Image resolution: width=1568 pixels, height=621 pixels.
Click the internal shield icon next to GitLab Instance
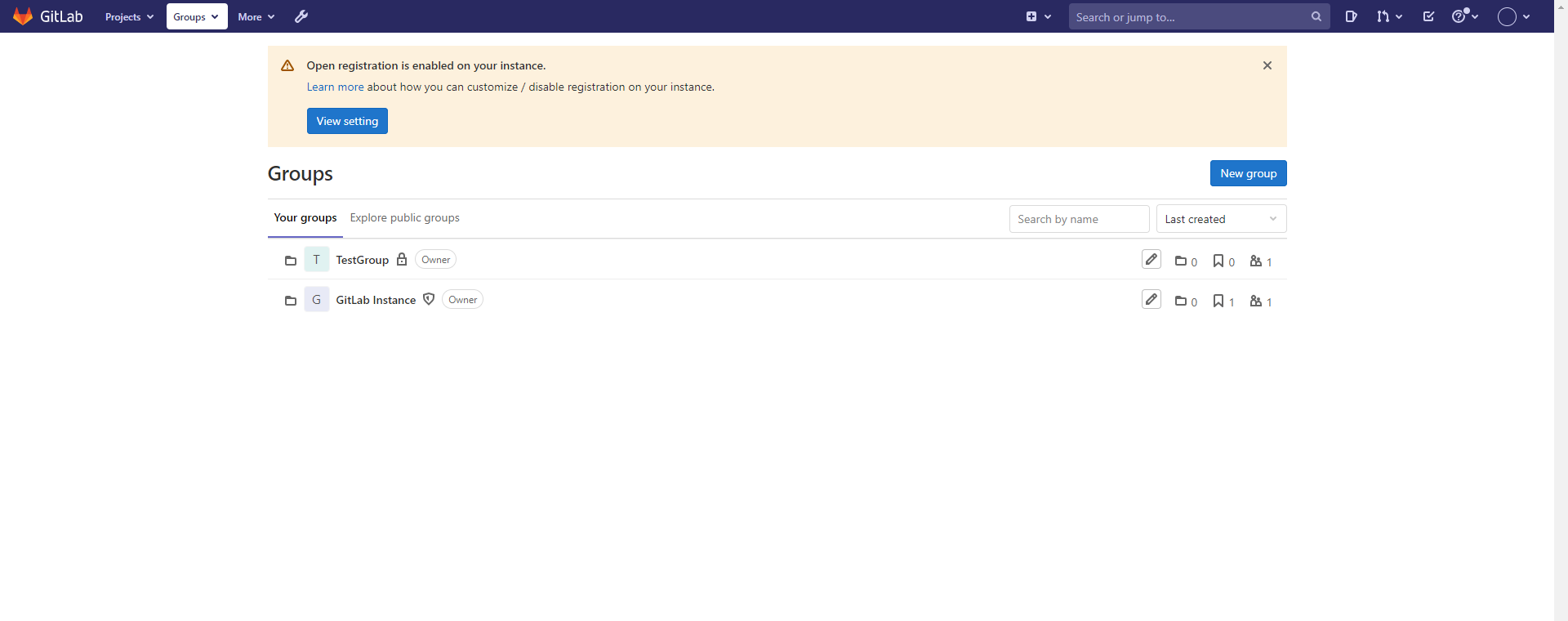pos(429,299)
